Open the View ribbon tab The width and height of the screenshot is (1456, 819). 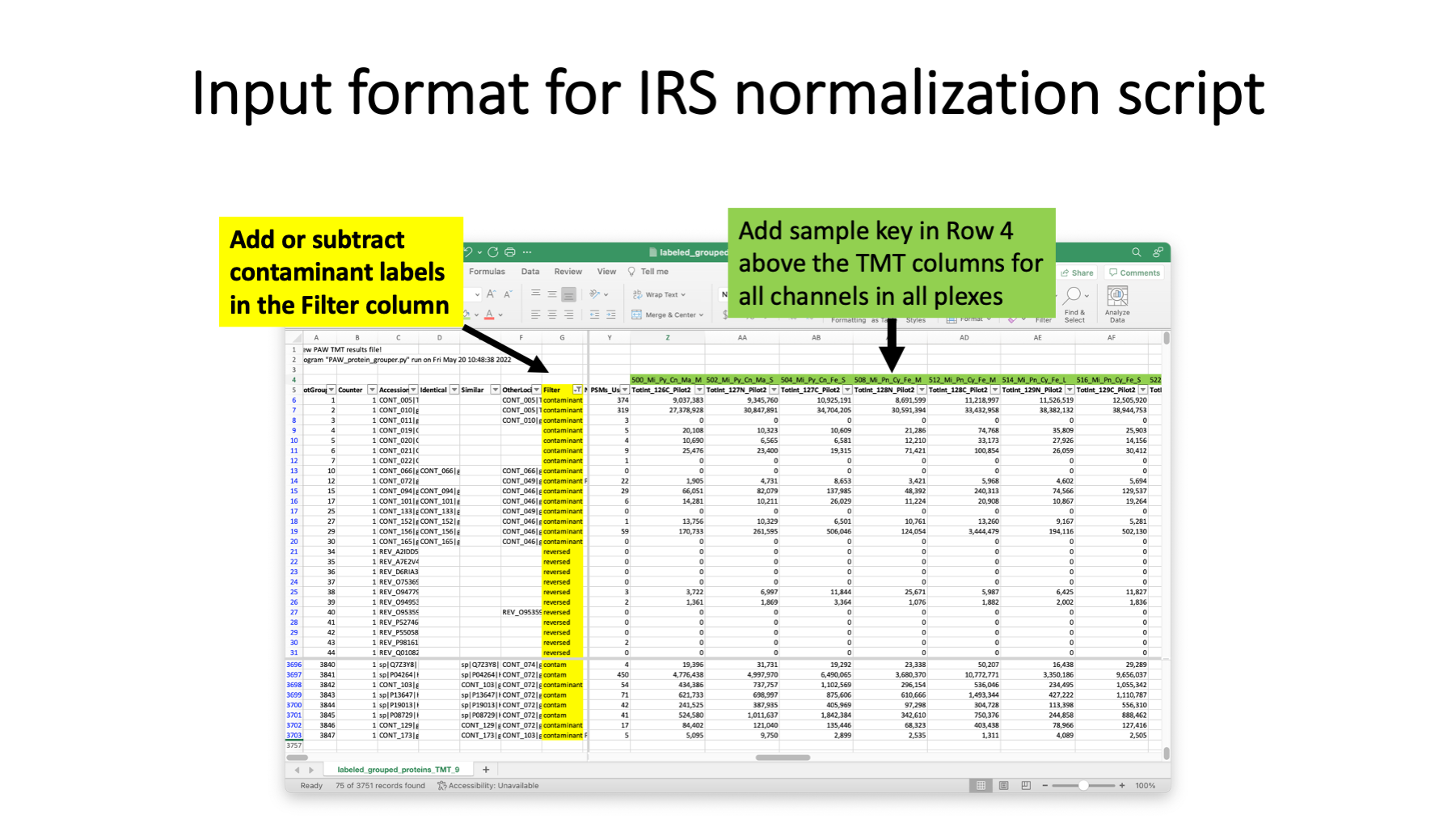tap(606, 272)
